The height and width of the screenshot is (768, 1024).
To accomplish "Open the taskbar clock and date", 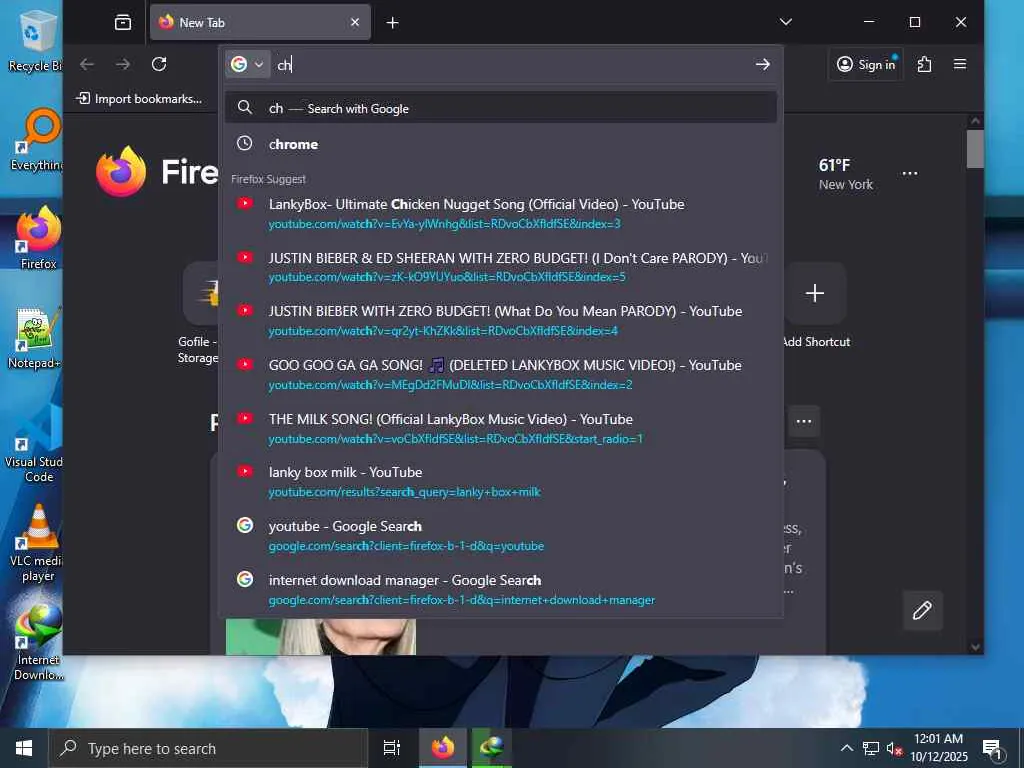I will tap(938, 748).
